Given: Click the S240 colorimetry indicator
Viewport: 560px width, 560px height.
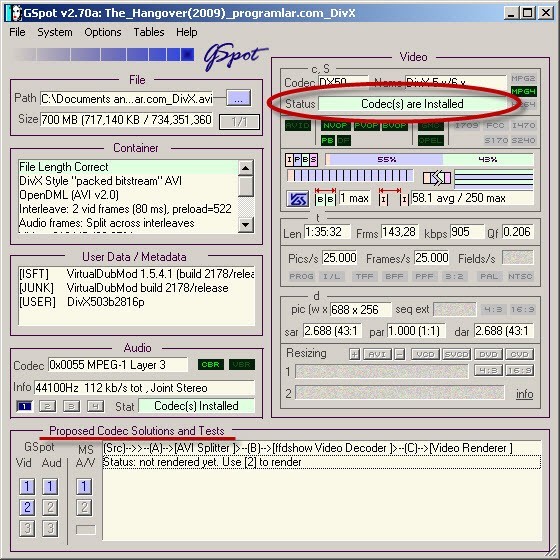Looking at the screenshot, I should (523, 140).
